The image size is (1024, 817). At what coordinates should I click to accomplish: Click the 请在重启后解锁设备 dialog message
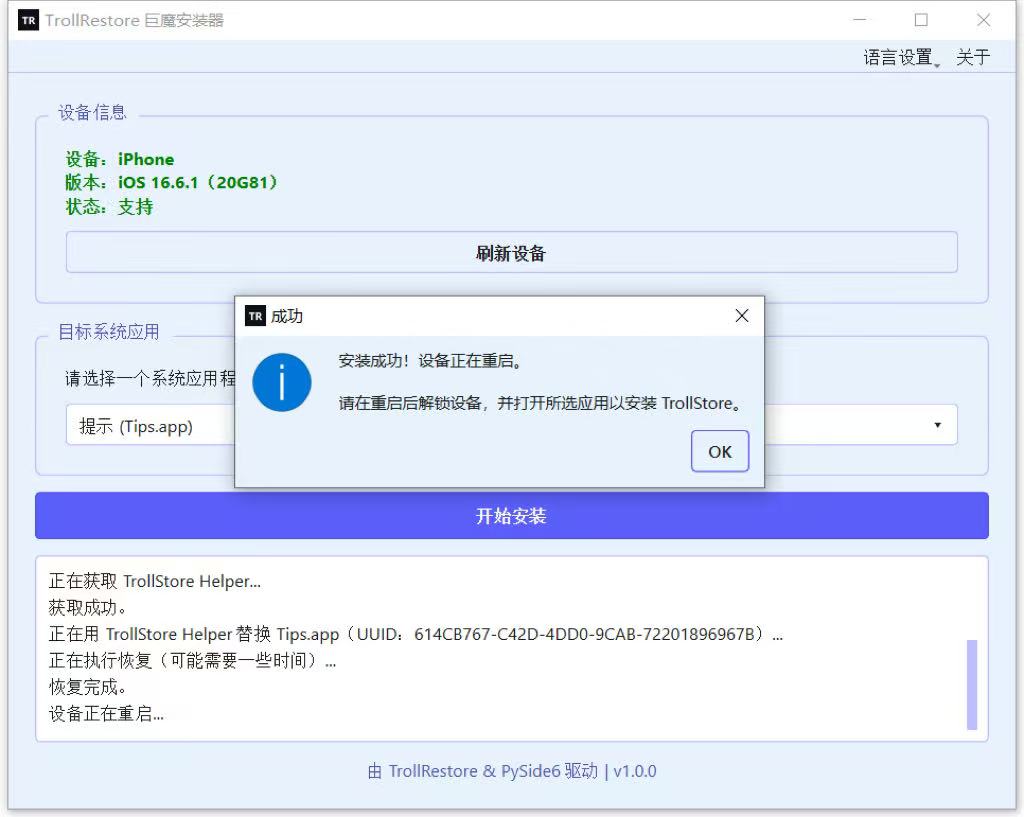coord(541,403)
